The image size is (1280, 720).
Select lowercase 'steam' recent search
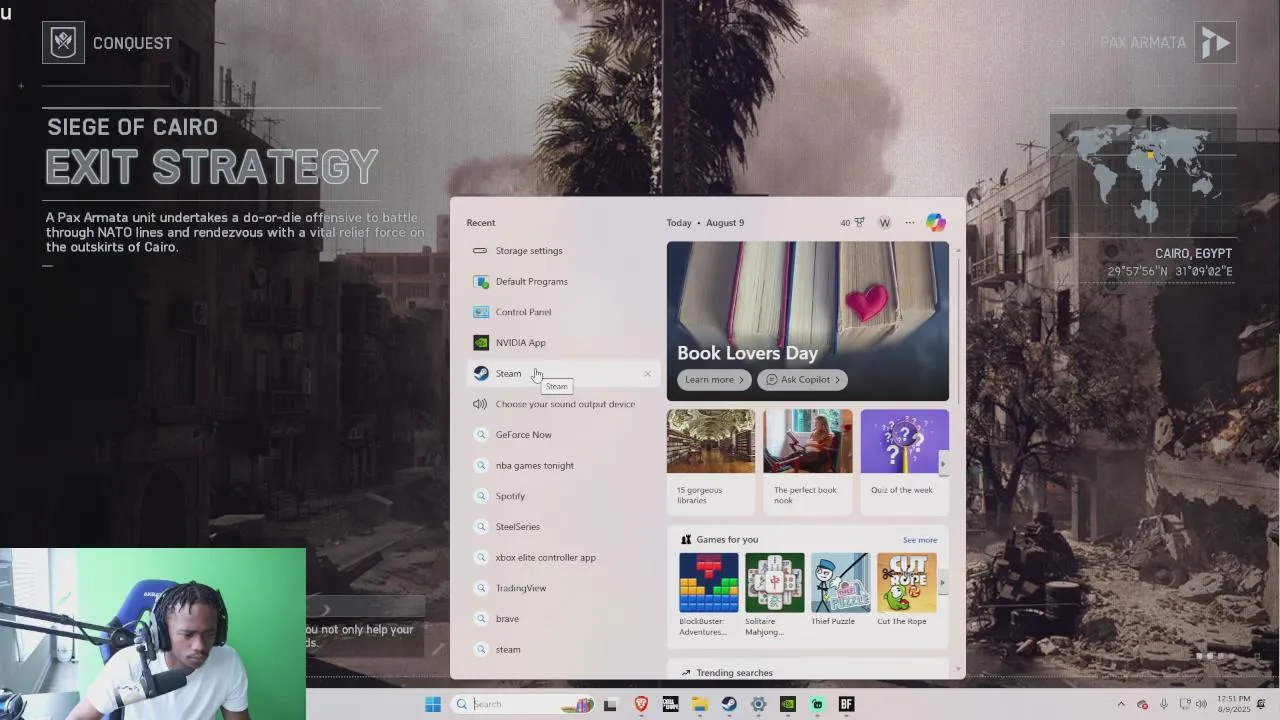click(562, 650)
